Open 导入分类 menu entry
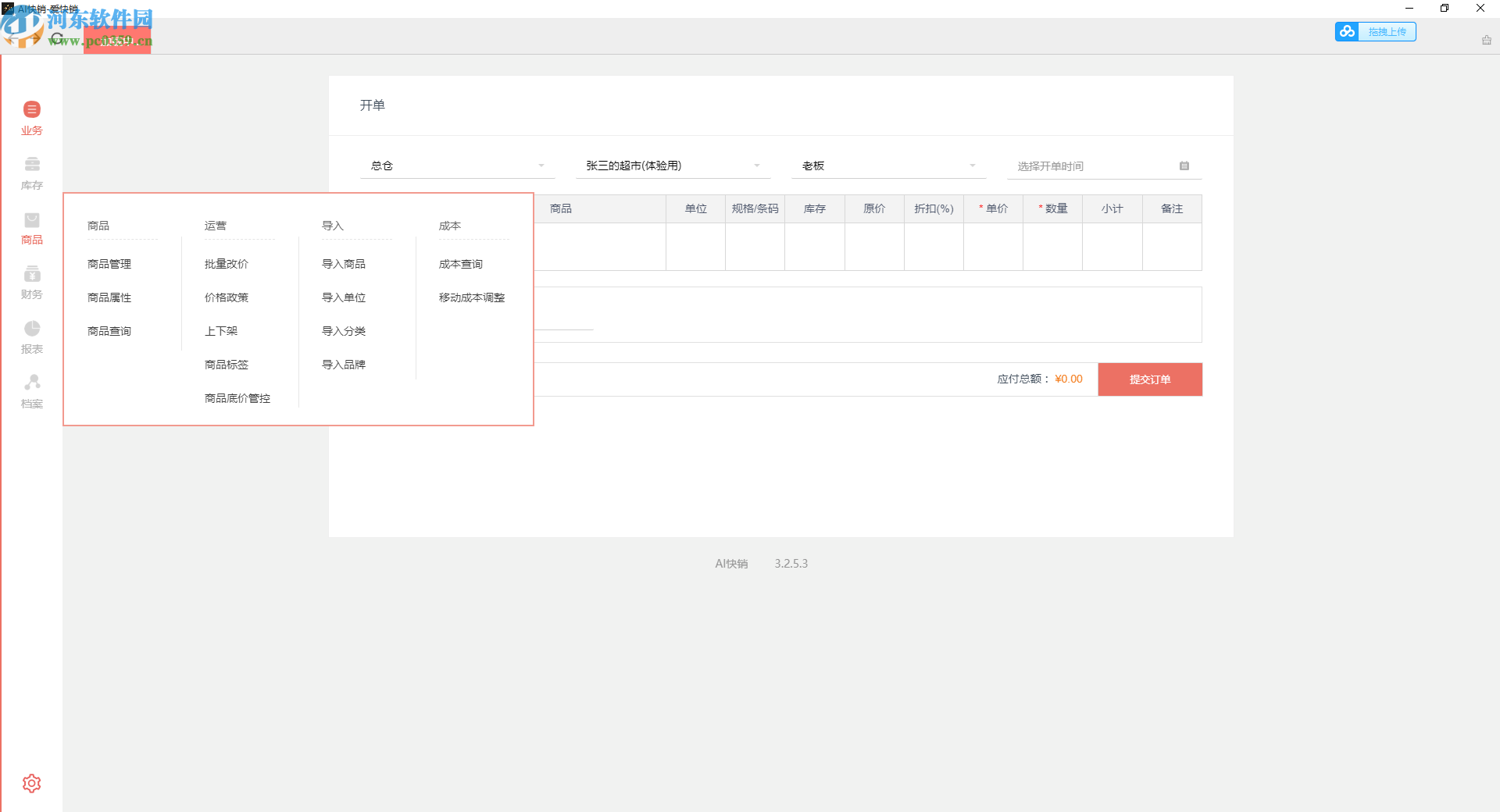Image resolution: width=1500 pixels, height=812 pixels. pos(344,331)
